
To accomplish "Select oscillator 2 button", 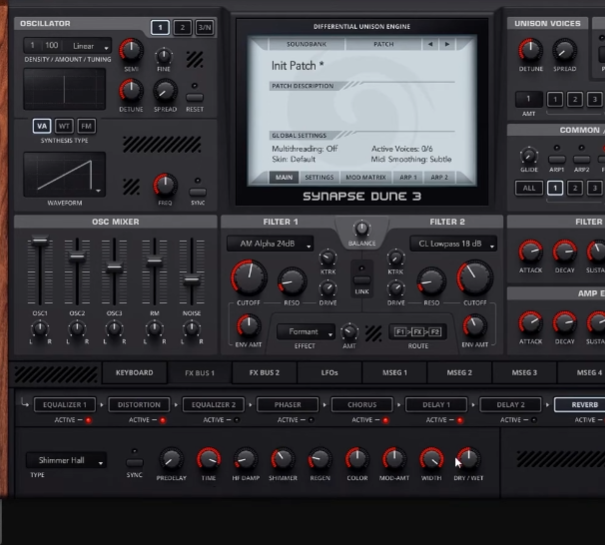I will point(182,27).
